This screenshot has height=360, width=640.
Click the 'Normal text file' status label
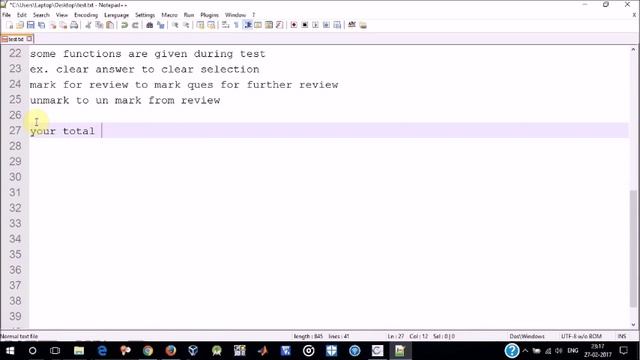click(x=19, y=336)
